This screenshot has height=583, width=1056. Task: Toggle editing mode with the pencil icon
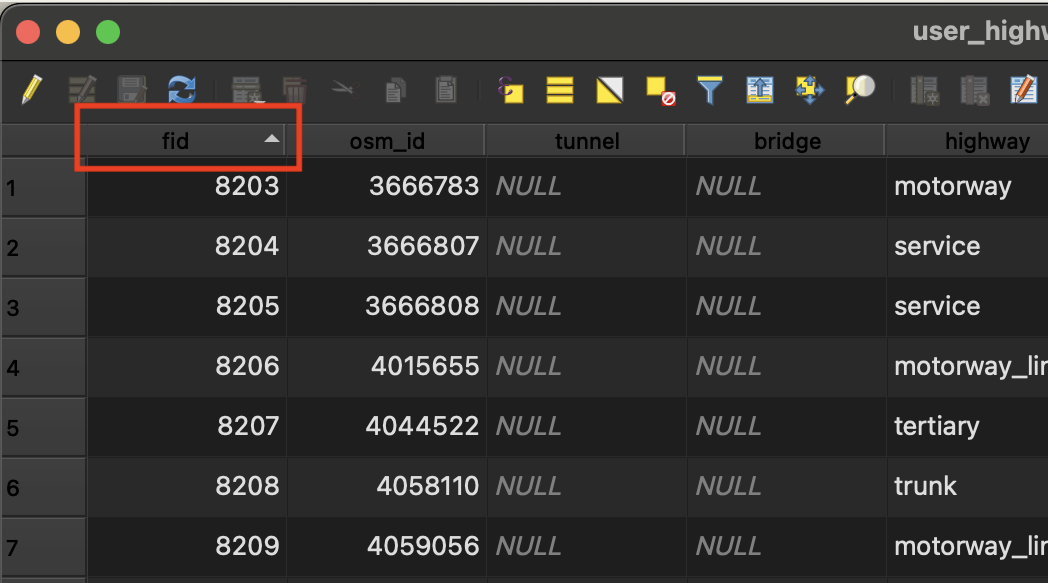pos(31,91)
